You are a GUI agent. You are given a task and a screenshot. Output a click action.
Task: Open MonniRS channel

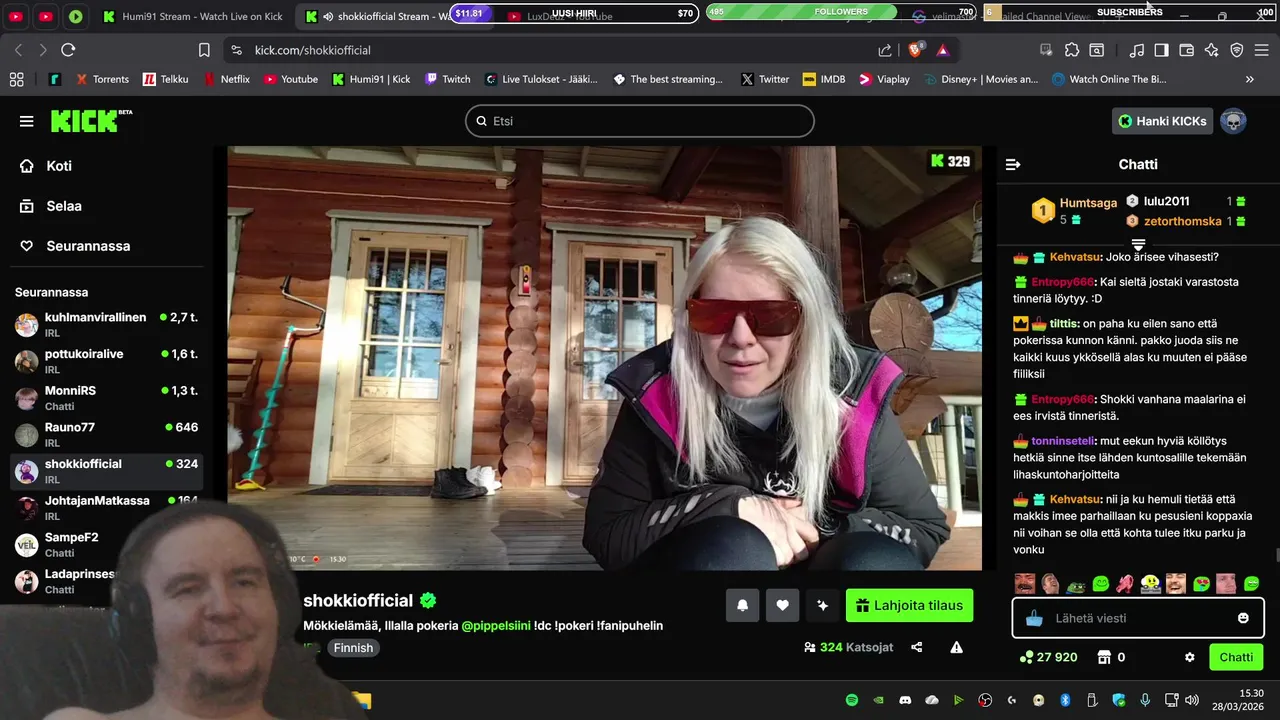[106, 398]
